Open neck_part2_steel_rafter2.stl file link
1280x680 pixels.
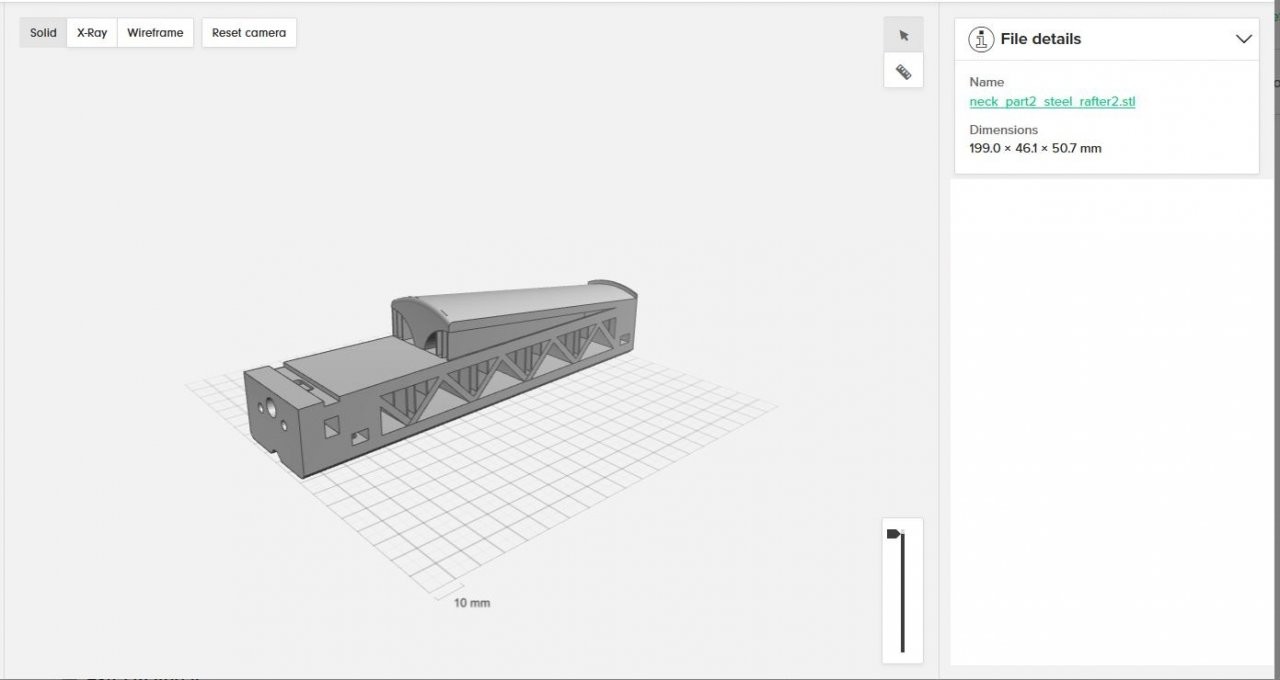coord(1052,101)
